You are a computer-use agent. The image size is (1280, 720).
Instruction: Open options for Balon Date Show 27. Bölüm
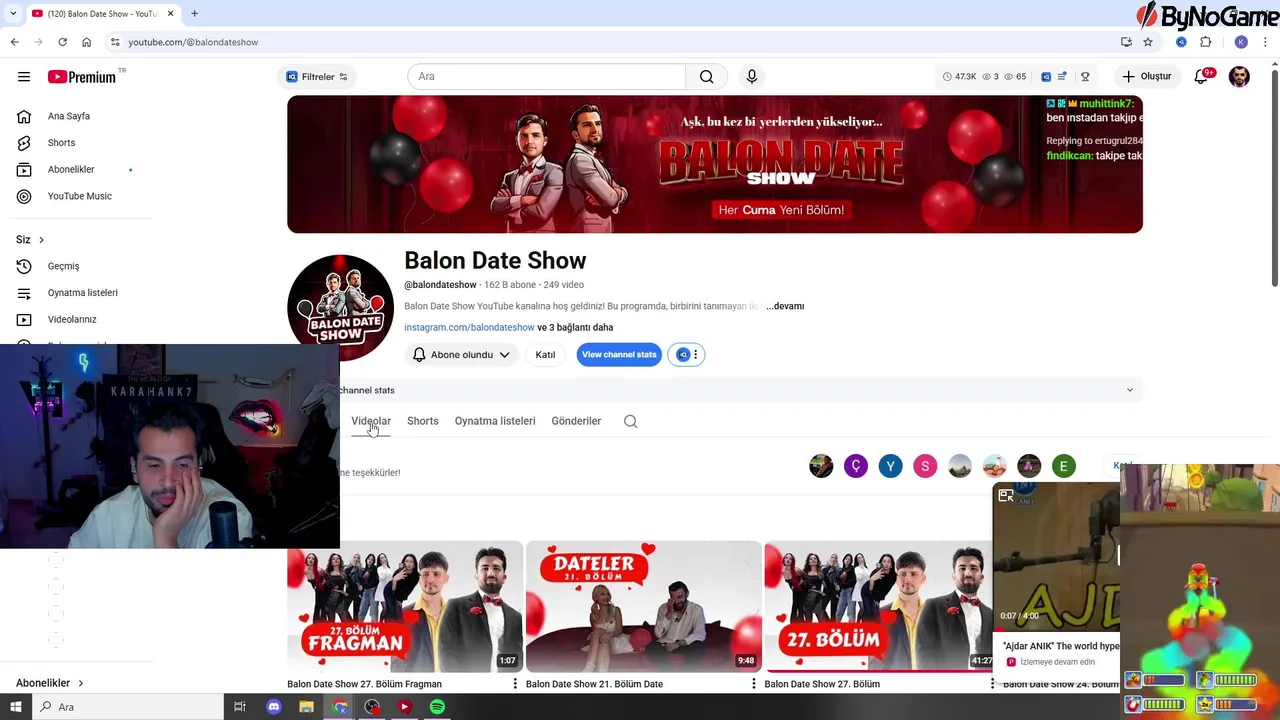(992, 684)
